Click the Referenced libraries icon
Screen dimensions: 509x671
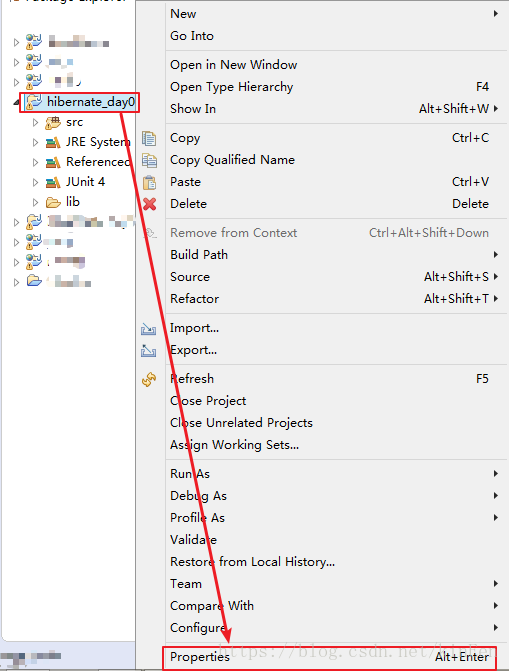(53, 163)
